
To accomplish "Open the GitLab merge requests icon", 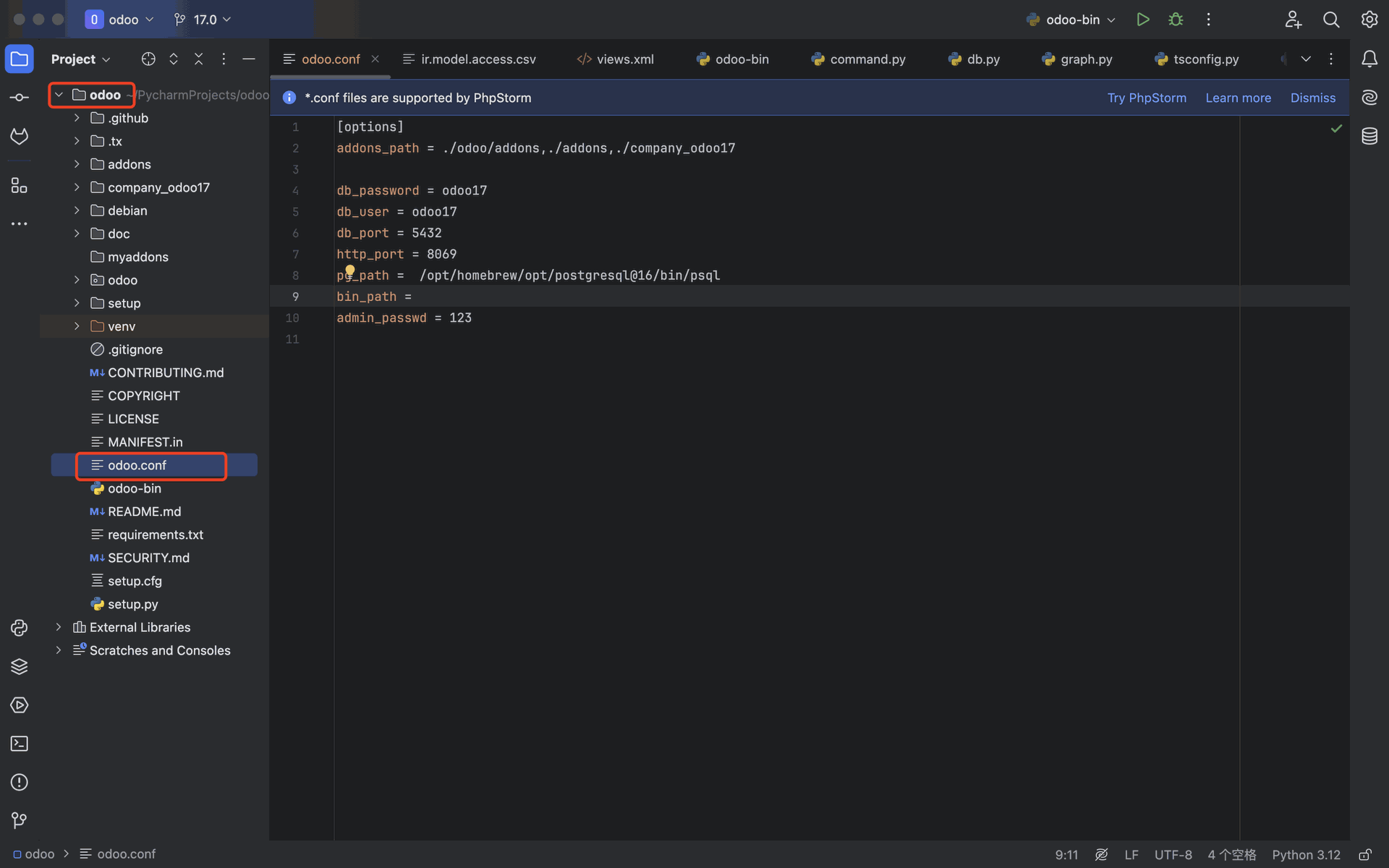I will 20,136.
